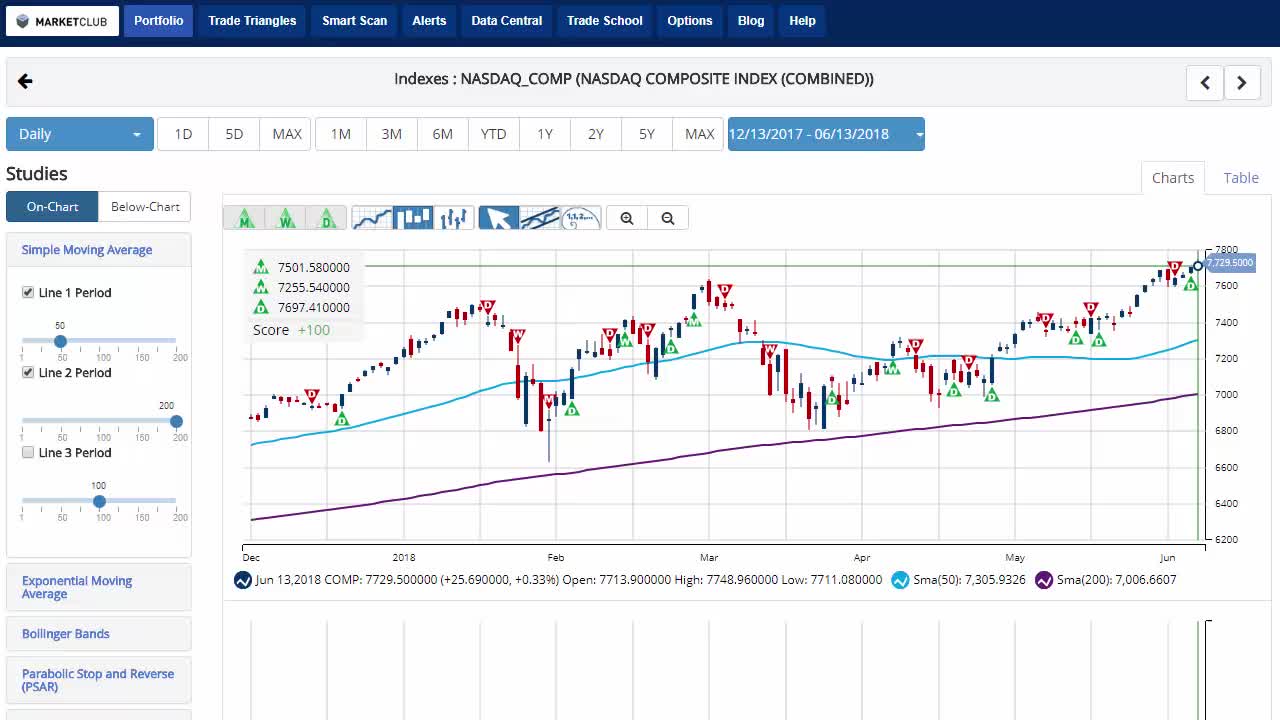Click Line 1 Period slider handle at 50
1280x720 pixels.
pyautogui.click(x=60, y=341)
